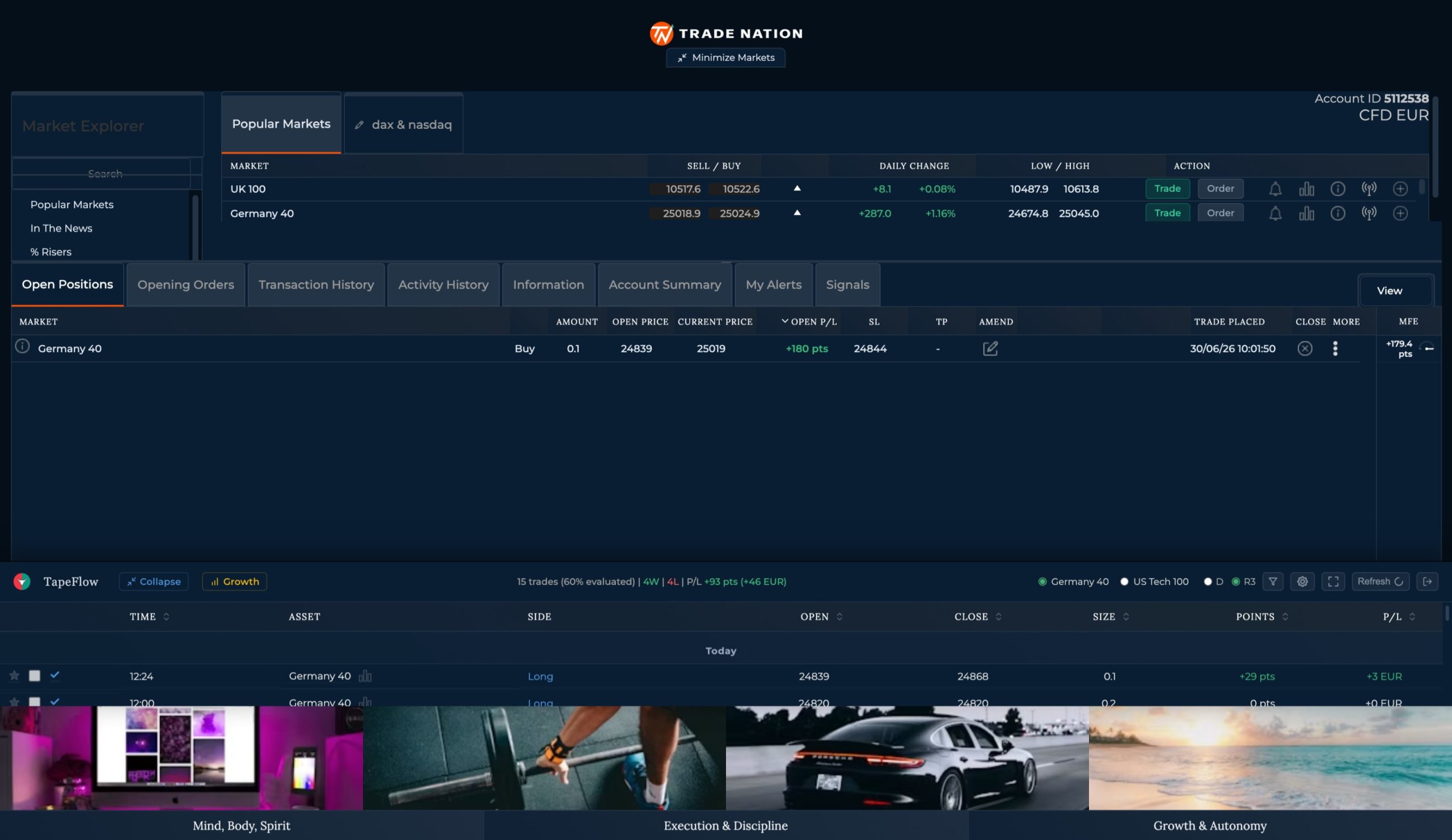
Task: Sort TapeFlow table by P/L
Action: coord(1399,617)
